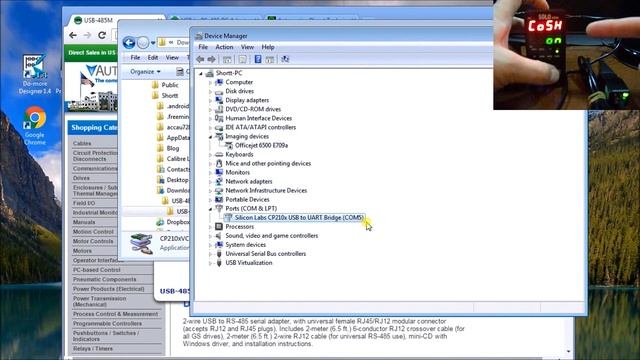The image size is (640, 360).
Task: Click the Help icon in Device Manager toolbar
Action: click(258, 60)
